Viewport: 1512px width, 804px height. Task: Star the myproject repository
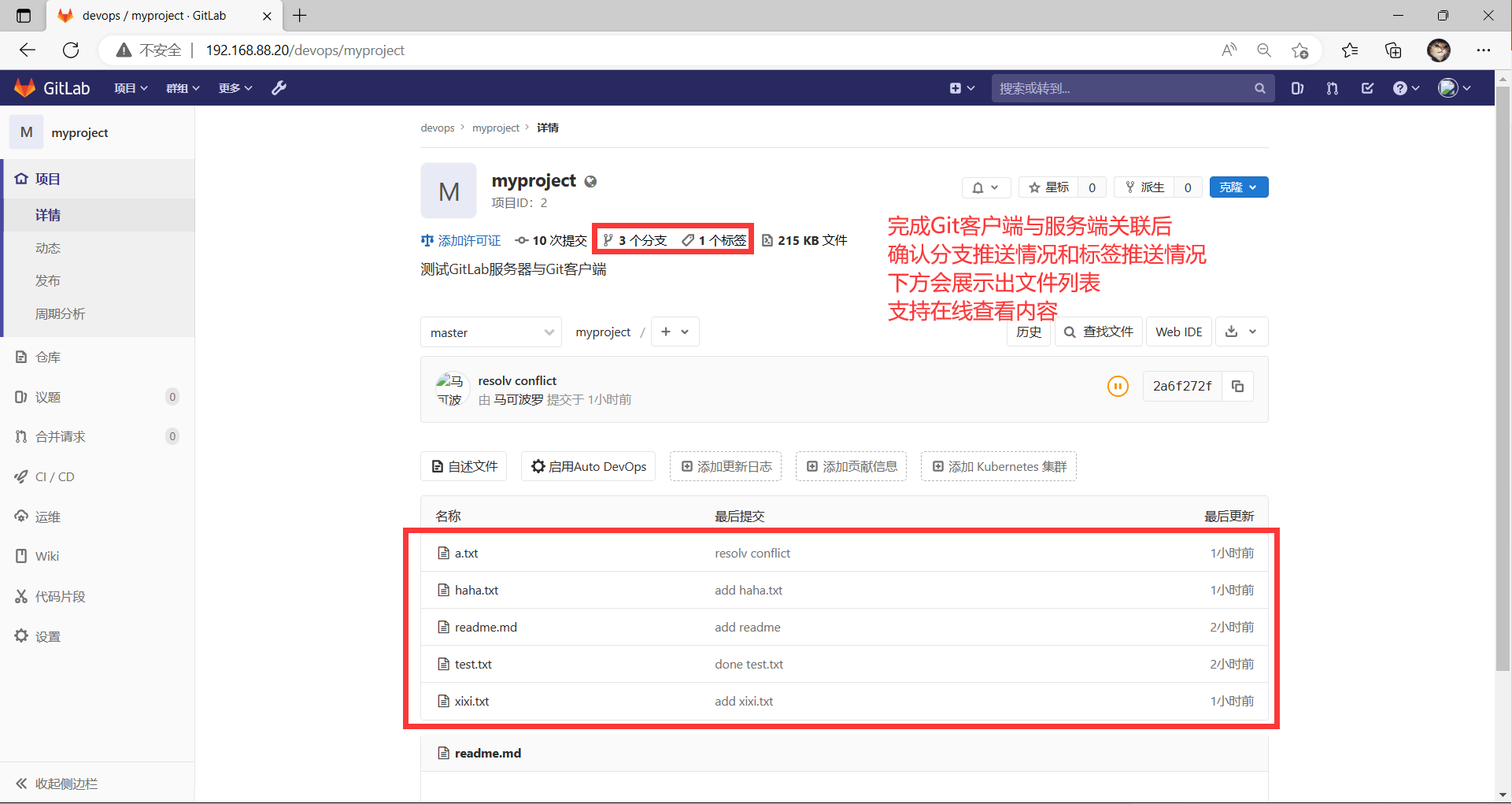[1048, 187]
